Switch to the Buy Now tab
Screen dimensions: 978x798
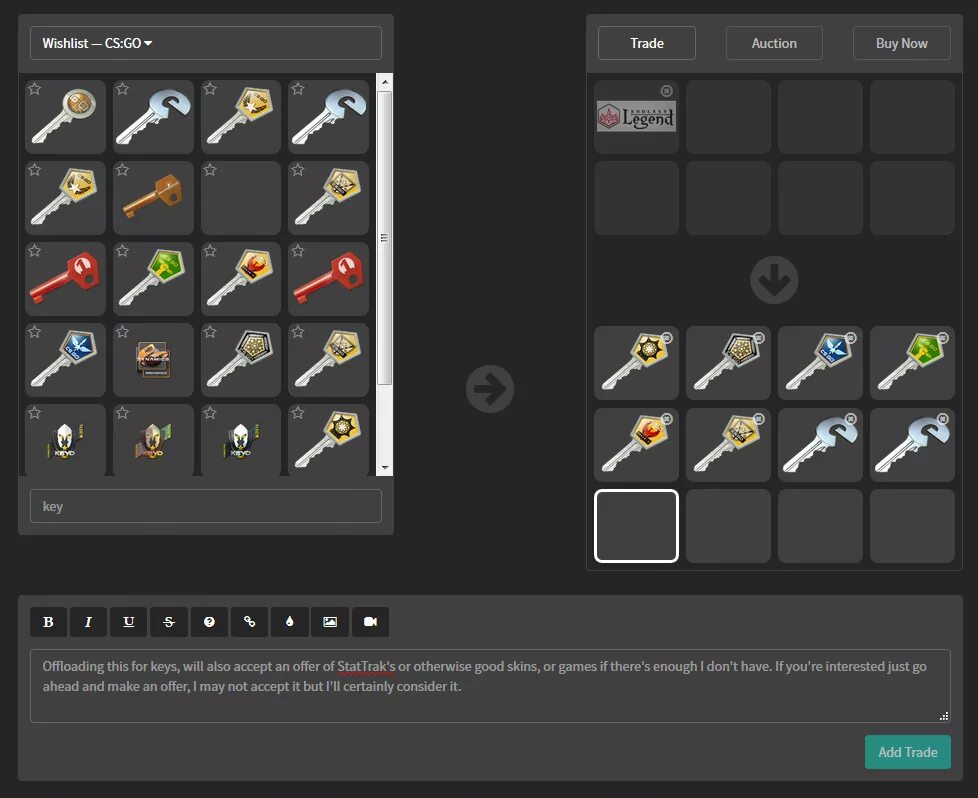coord(902,43)
